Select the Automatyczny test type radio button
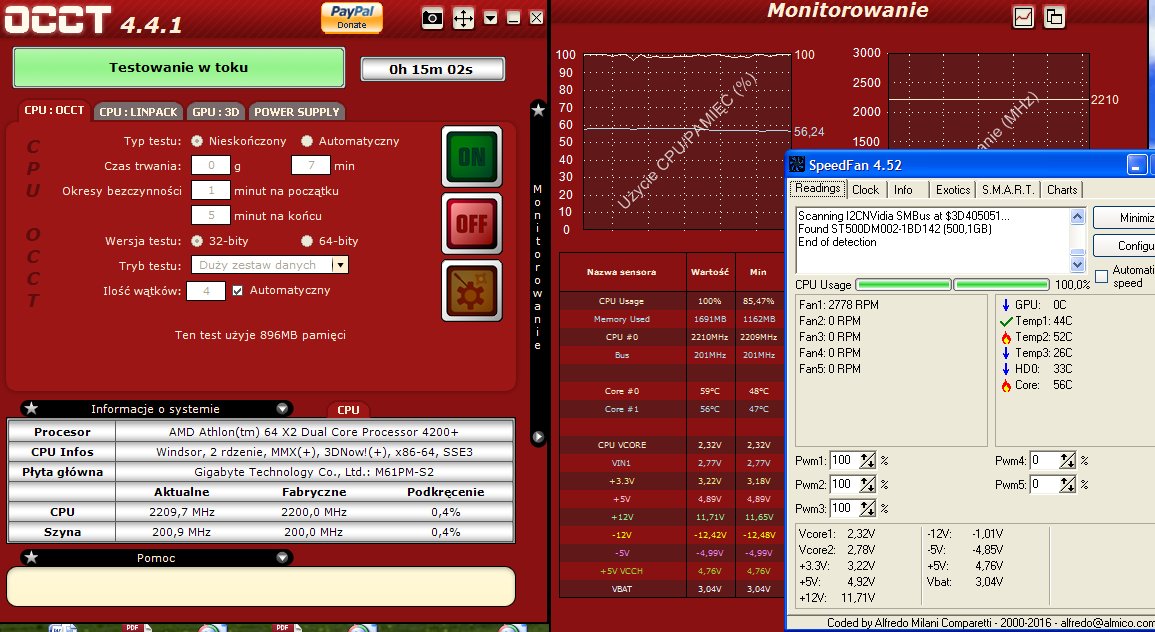The height and width of the screenshot is (632, 1155). [307, 141]
